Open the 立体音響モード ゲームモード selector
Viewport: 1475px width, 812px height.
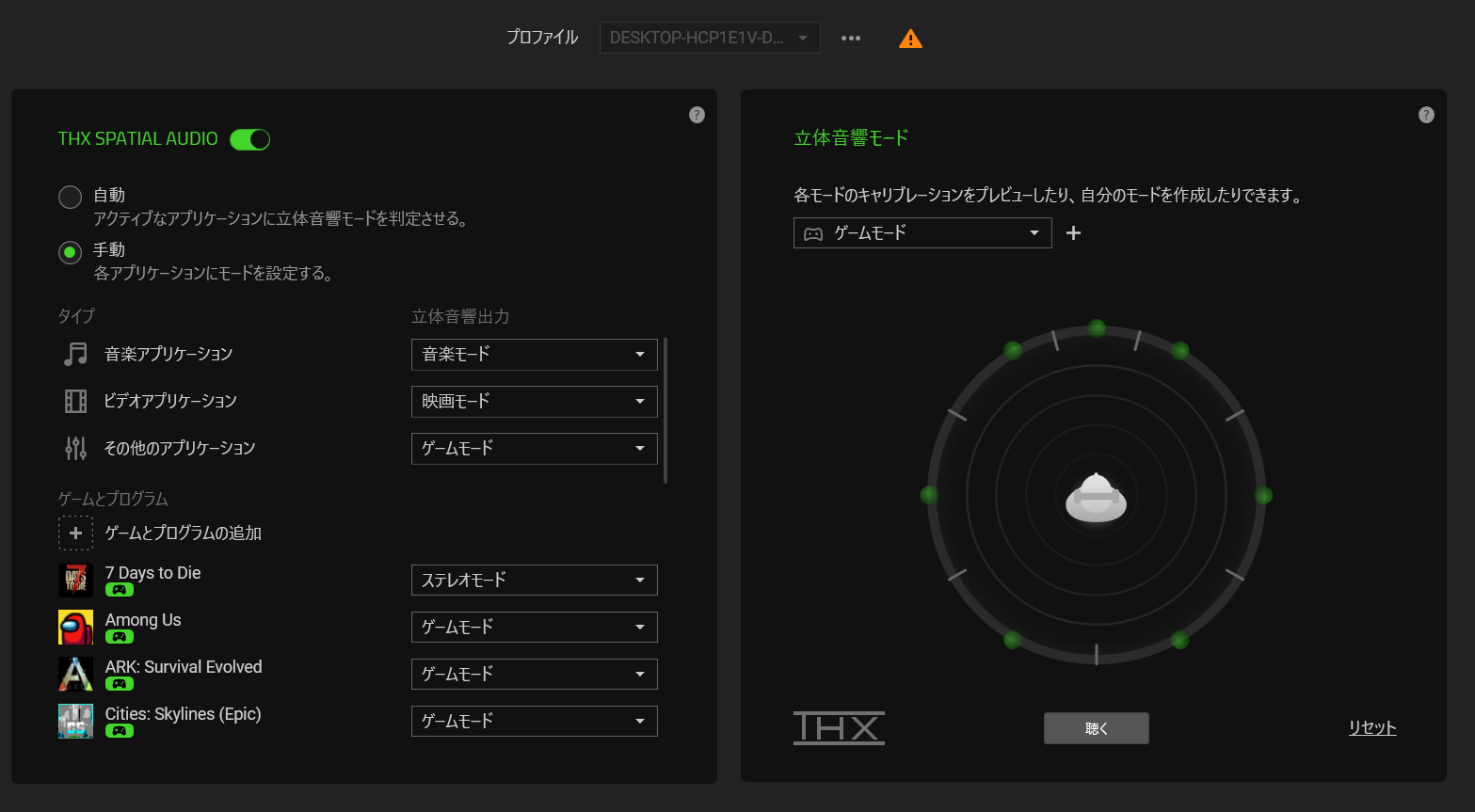point(922,233)
